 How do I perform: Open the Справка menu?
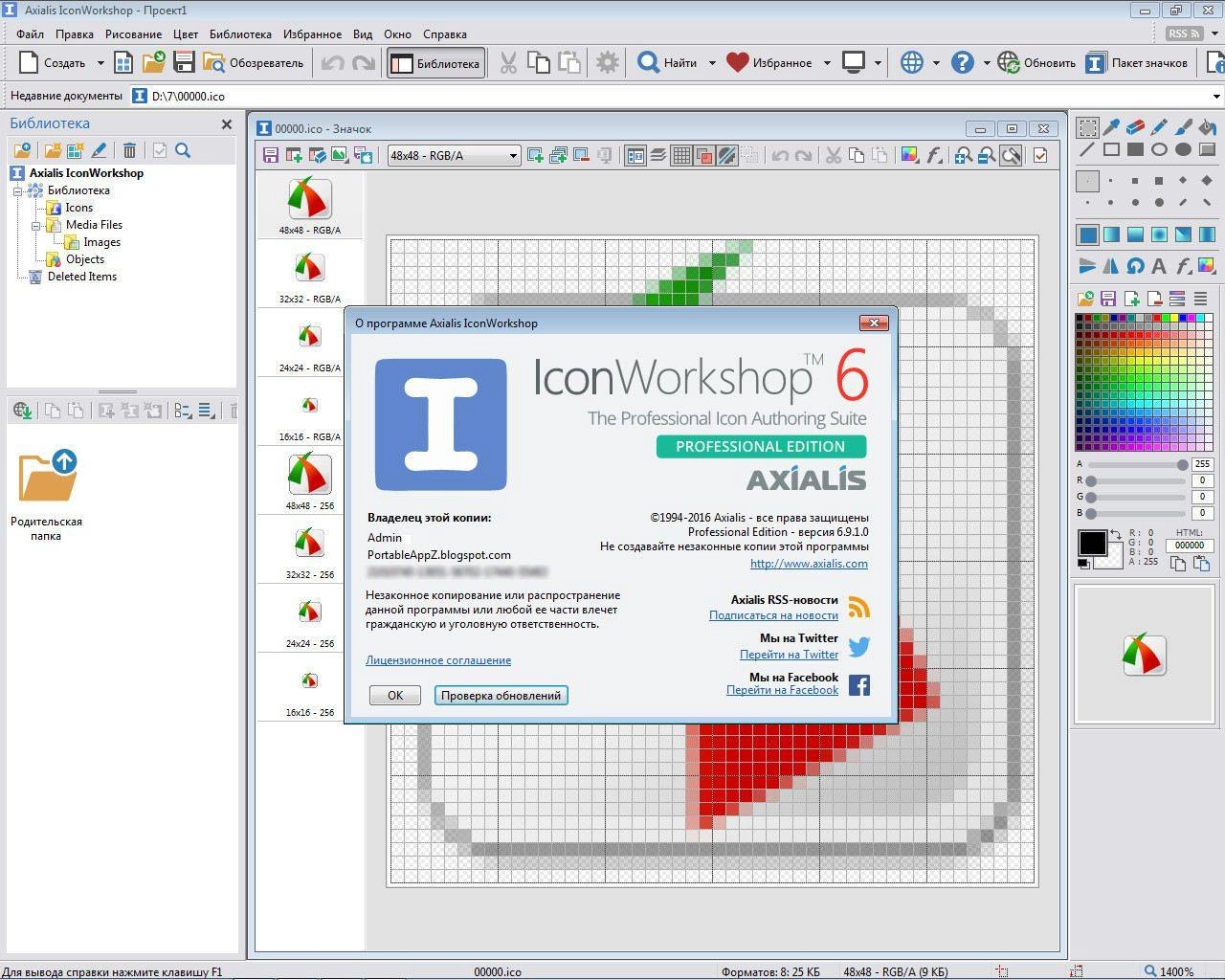pyautogui.click(x=445, y=33)
